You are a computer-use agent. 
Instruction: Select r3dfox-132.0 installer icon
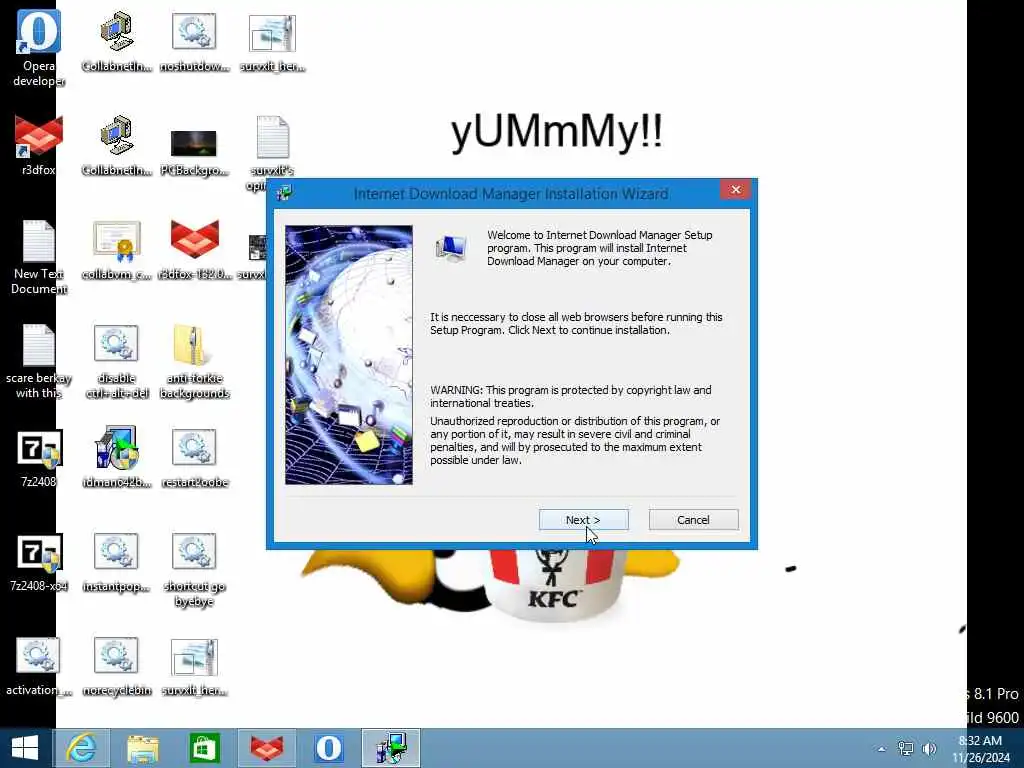(194, 250)
